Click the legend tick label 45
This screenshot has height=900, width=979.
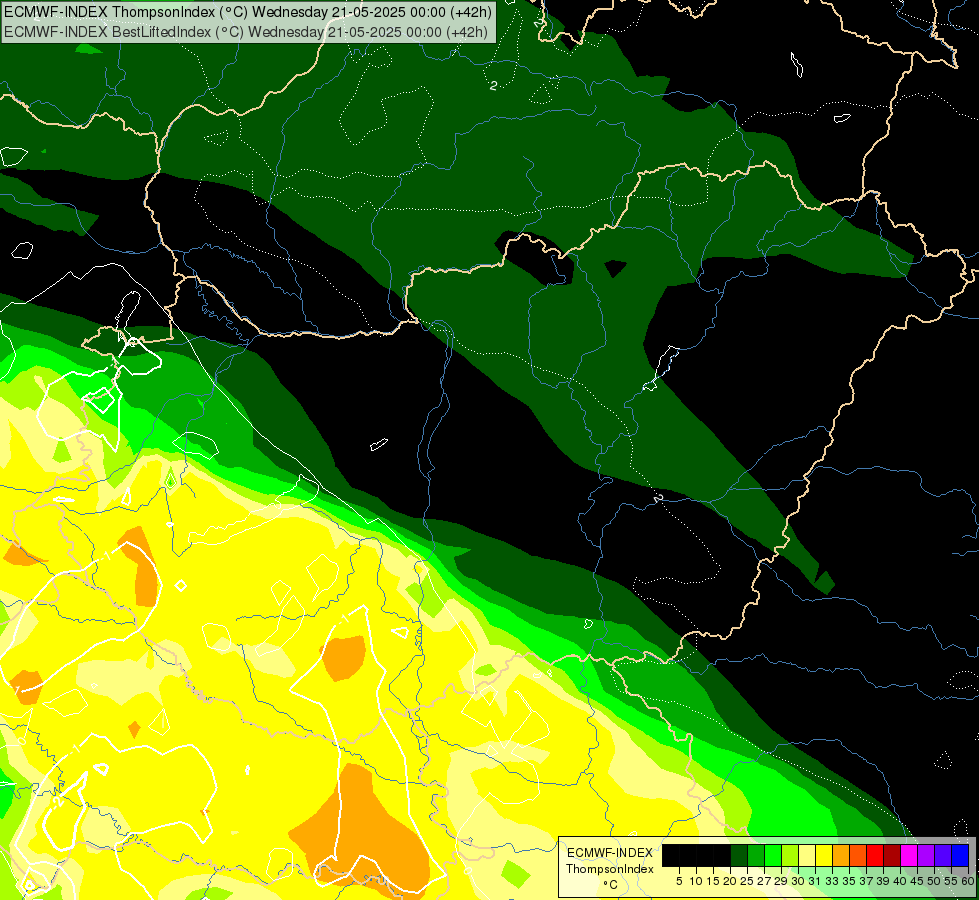point(917,881)
